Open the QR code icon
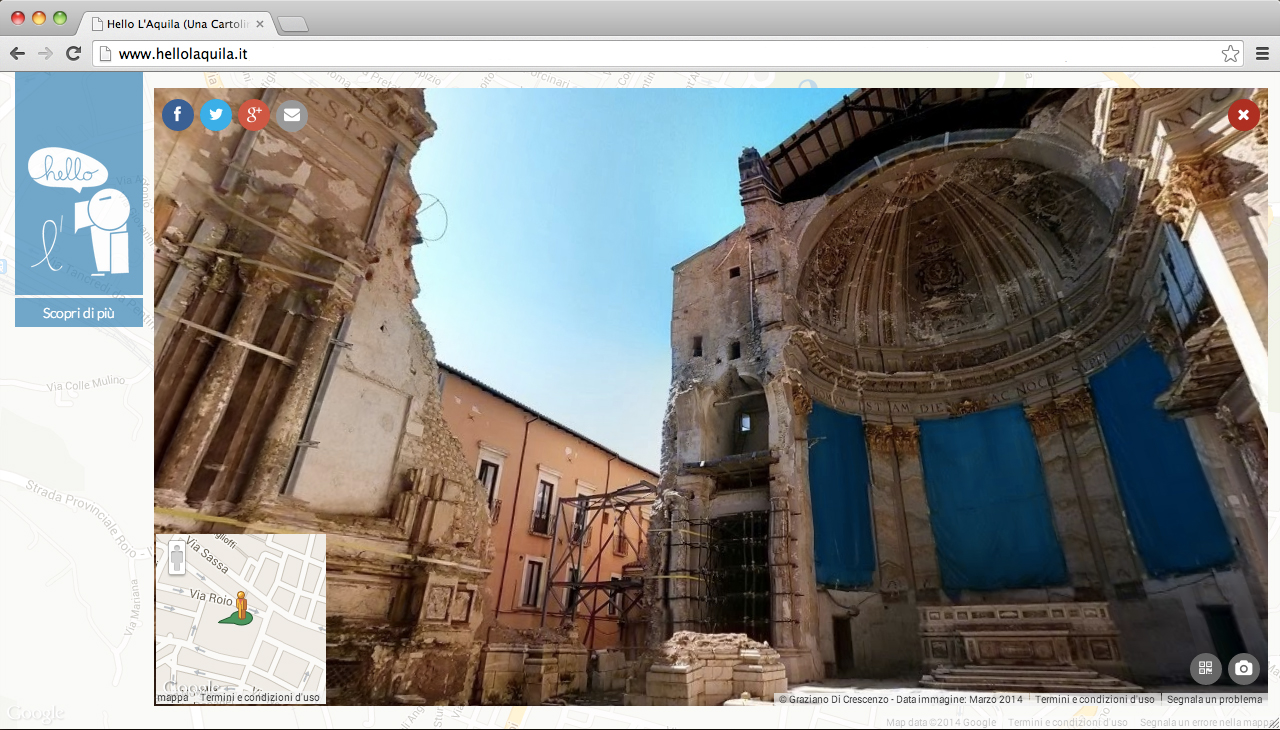1280x730 pixels. click(1205, 668)
